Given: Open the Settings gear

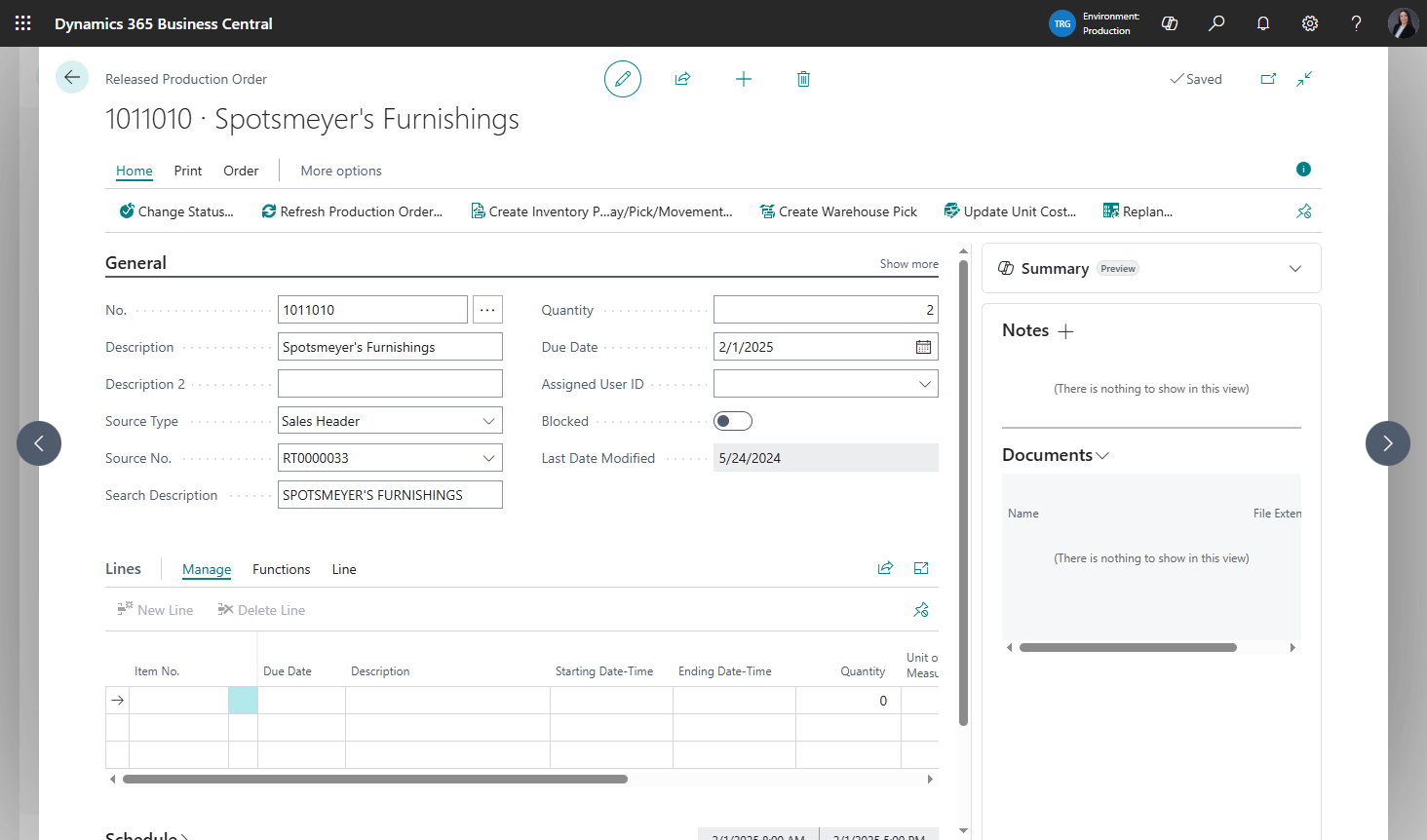Looking at the screenshot, I should click(x=1310, y=23).
